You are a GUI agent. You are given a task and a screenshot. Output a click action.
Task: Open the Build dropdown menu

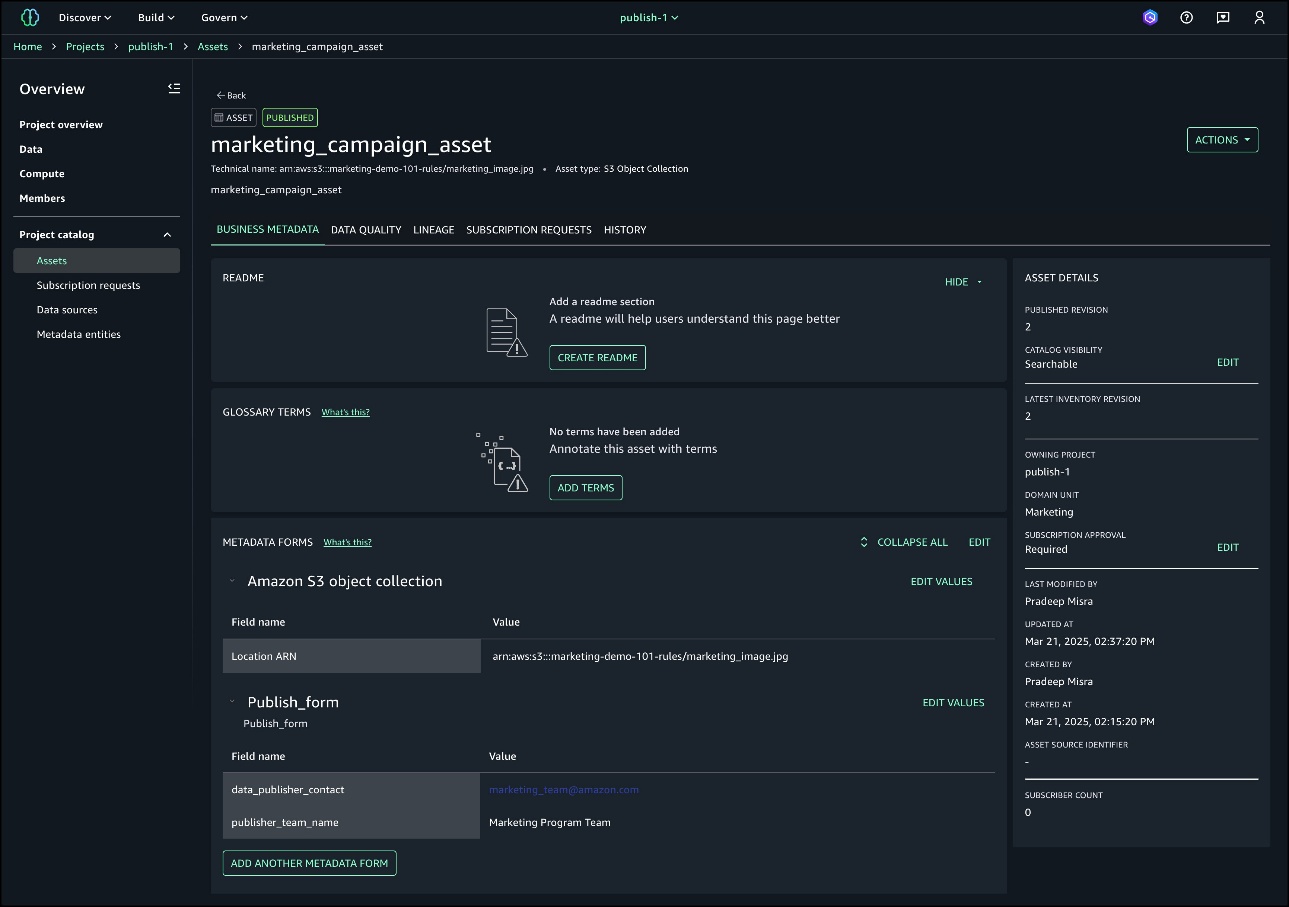[156, 17]
